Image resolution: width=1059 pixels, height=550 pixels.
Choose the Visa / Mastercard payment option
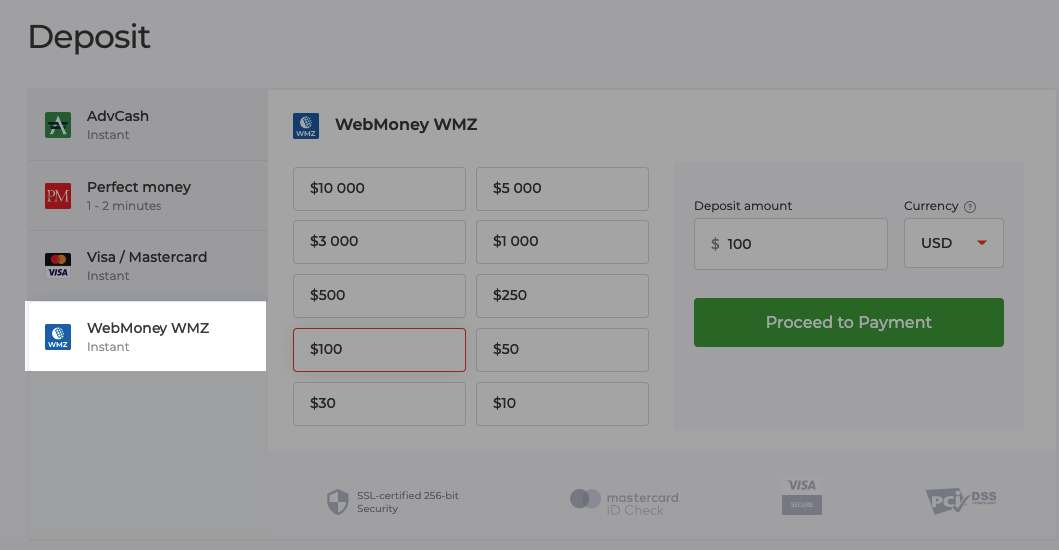point(146,266)
